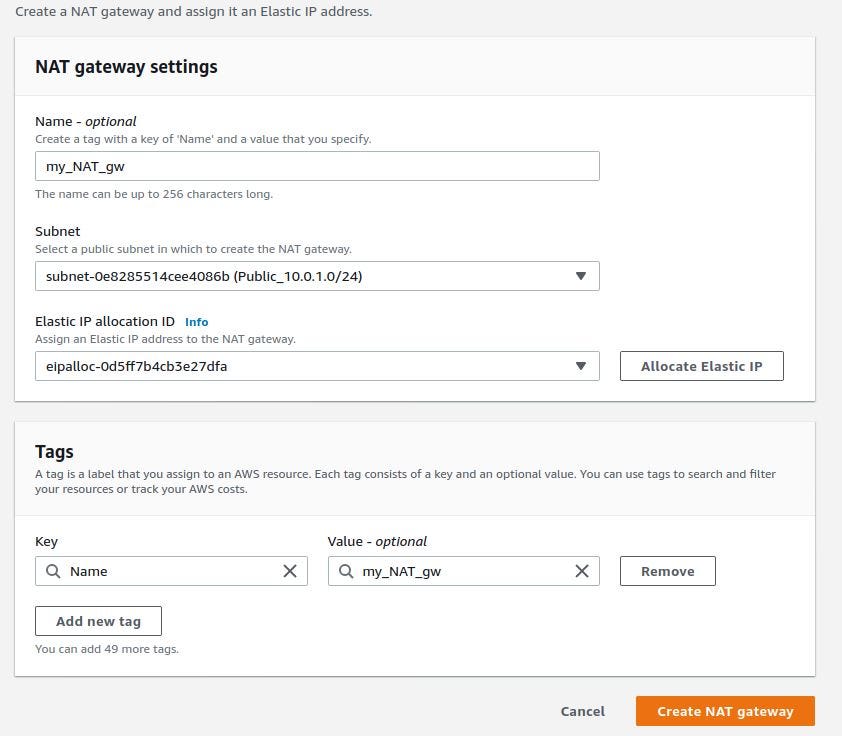Remove the Name tag row
Screen dimensions: 842x736
667,571
